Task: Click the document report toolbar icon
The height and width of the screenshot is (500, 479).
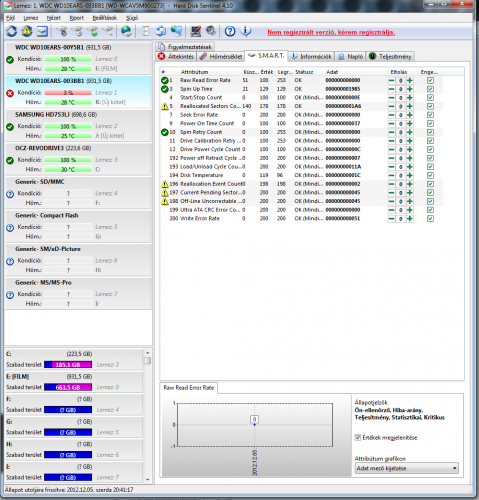Action: [x=146, y=31]
